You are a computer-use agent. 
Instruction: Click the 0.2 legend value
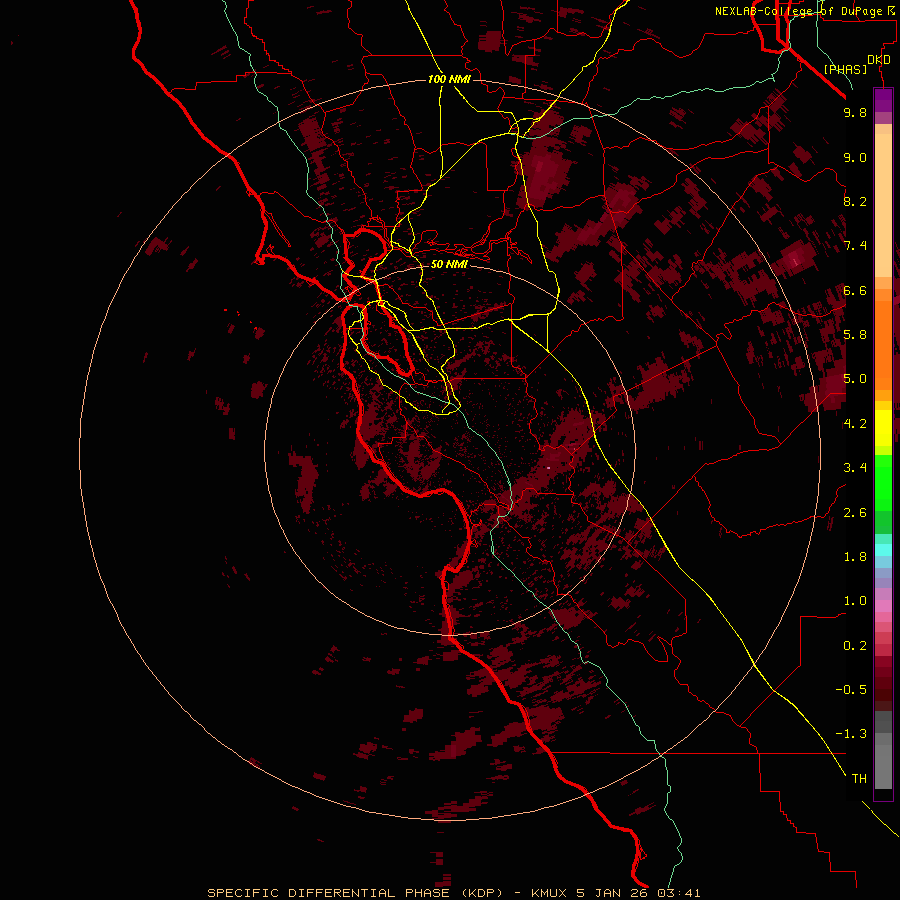coord(855,646)
